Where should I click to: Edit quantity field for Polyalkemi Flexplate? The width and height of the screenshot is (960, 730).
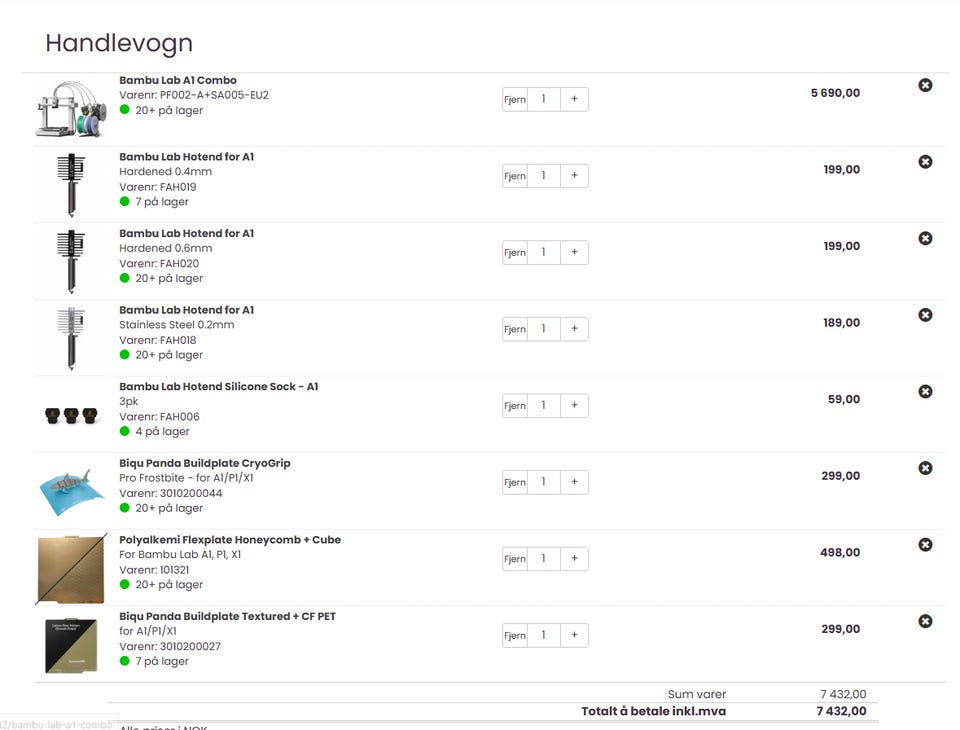[x=544, y=559]
